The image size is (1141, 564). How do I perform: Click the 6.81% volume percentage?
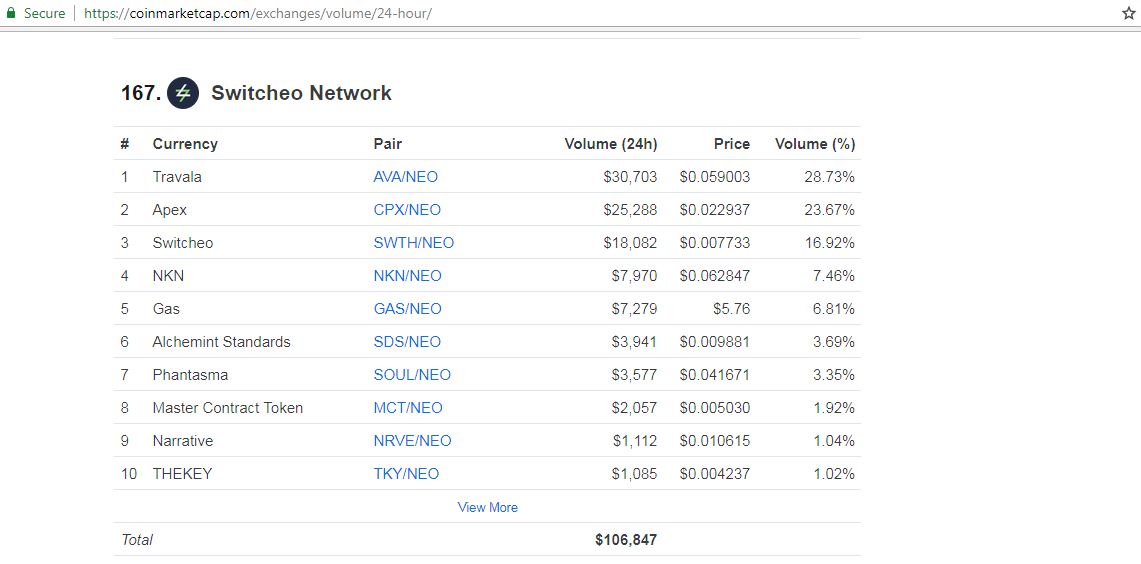tap(834, 309)
